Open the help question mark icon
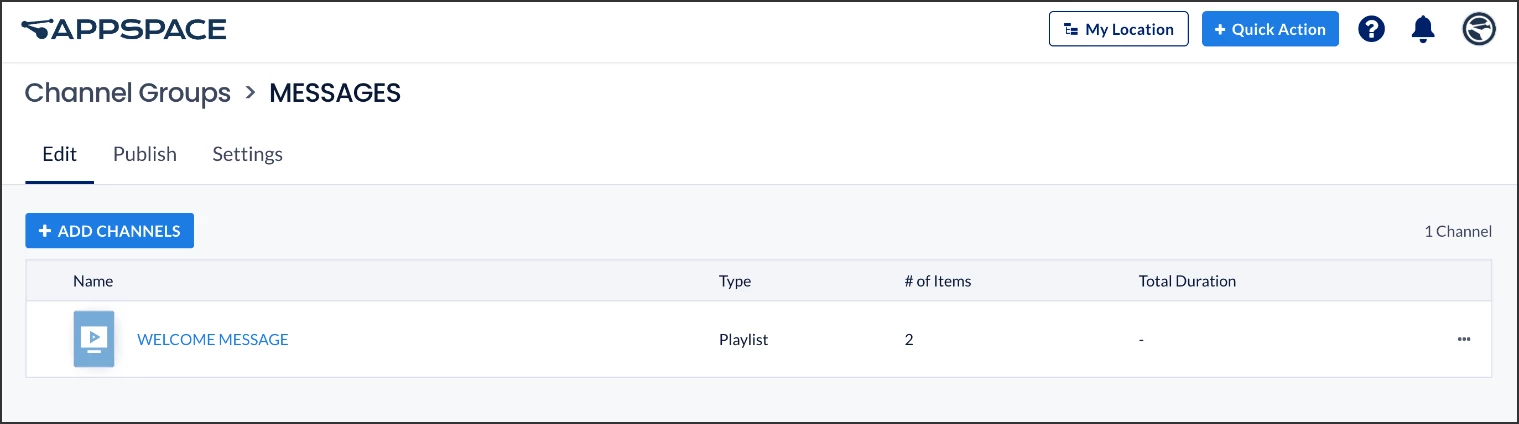 pyautogui.click(x=1371, y=29)
